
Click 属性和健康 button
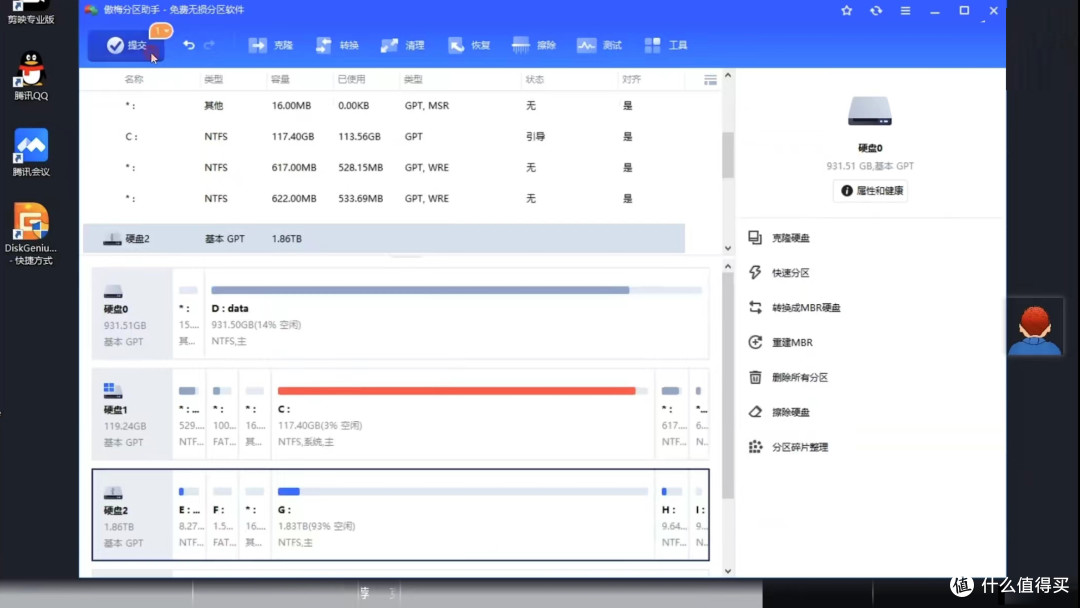pyautogui.click(x=871, y=191)
